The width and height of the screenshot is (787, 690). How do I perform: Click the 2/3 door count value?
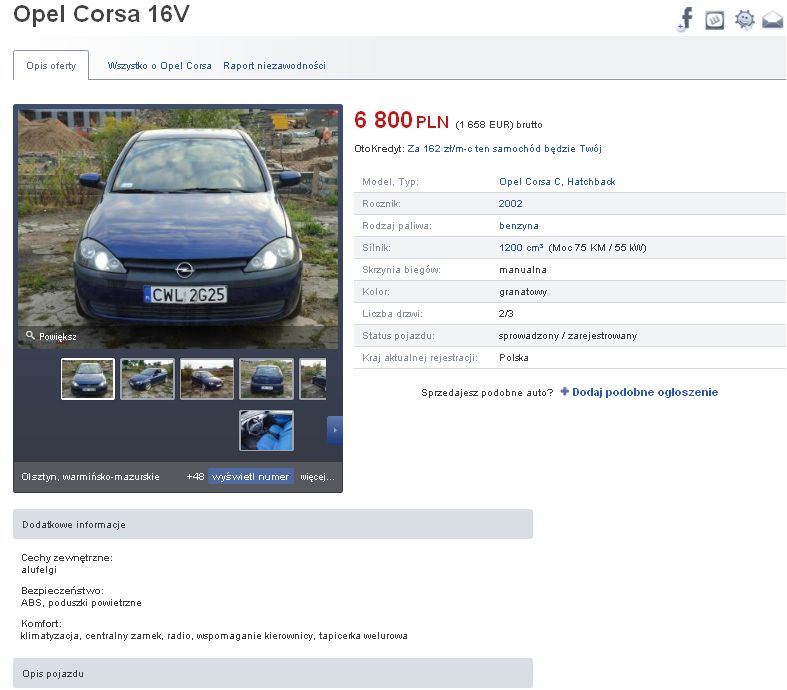506,314
